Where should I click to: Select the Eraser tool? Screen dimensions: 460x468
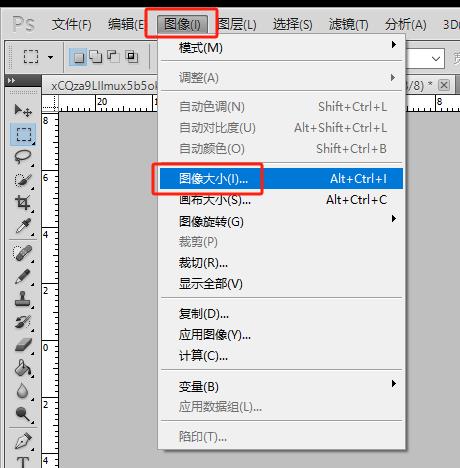click(x=23, y=345)
